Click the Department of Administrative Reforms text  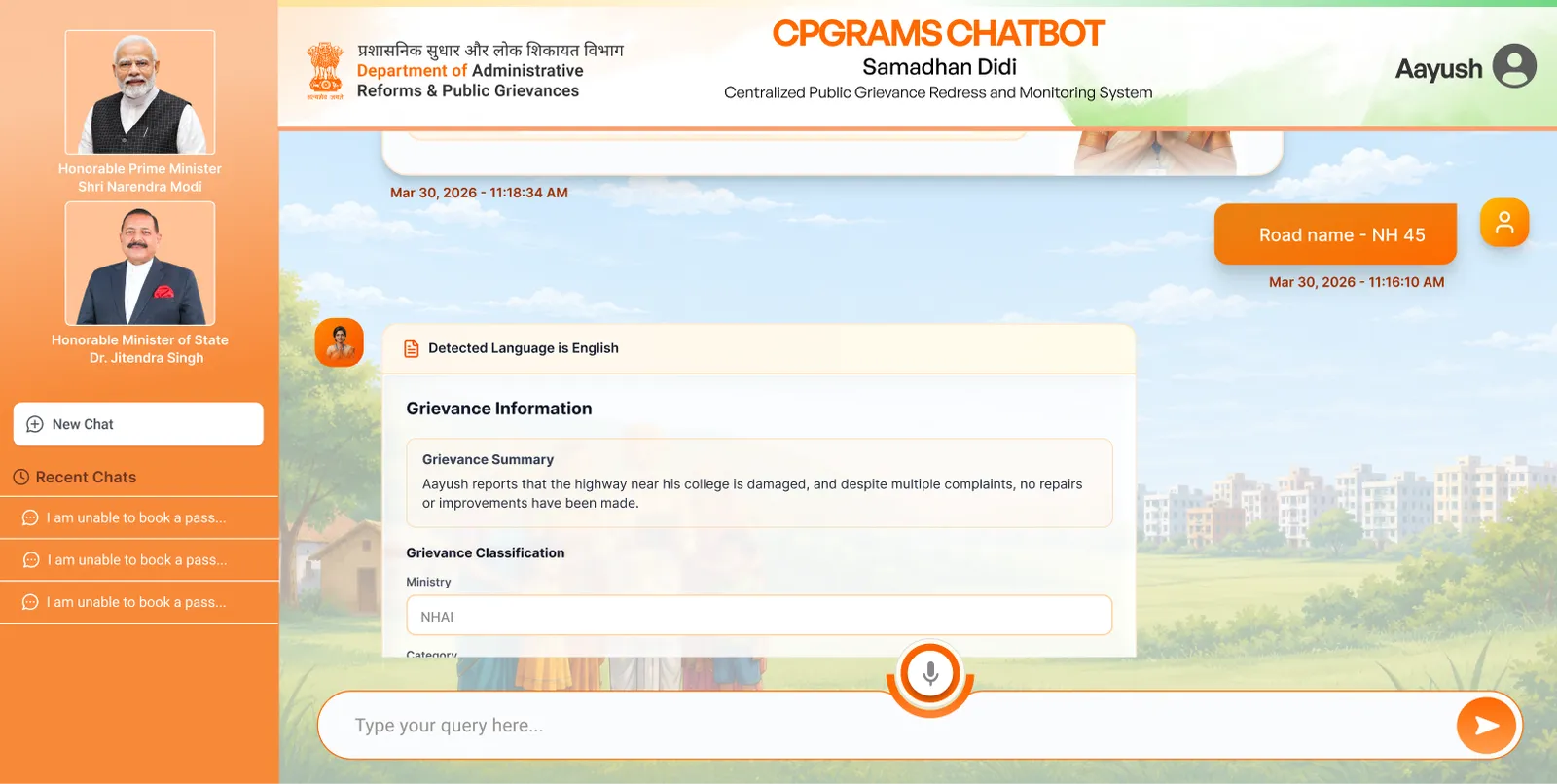(x=470, y=81)
